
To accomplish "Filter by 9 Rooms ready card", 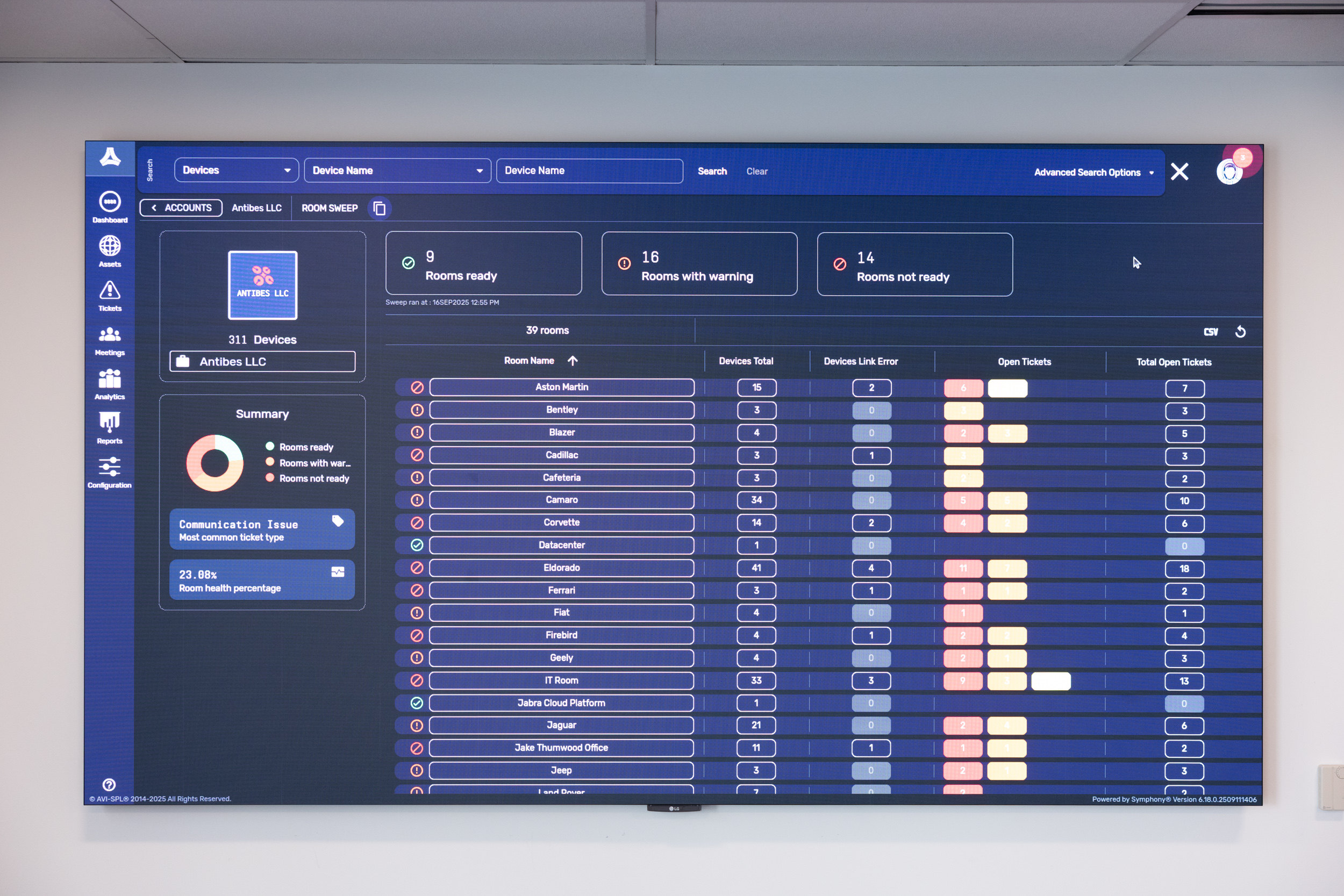I will coord(484,263).
